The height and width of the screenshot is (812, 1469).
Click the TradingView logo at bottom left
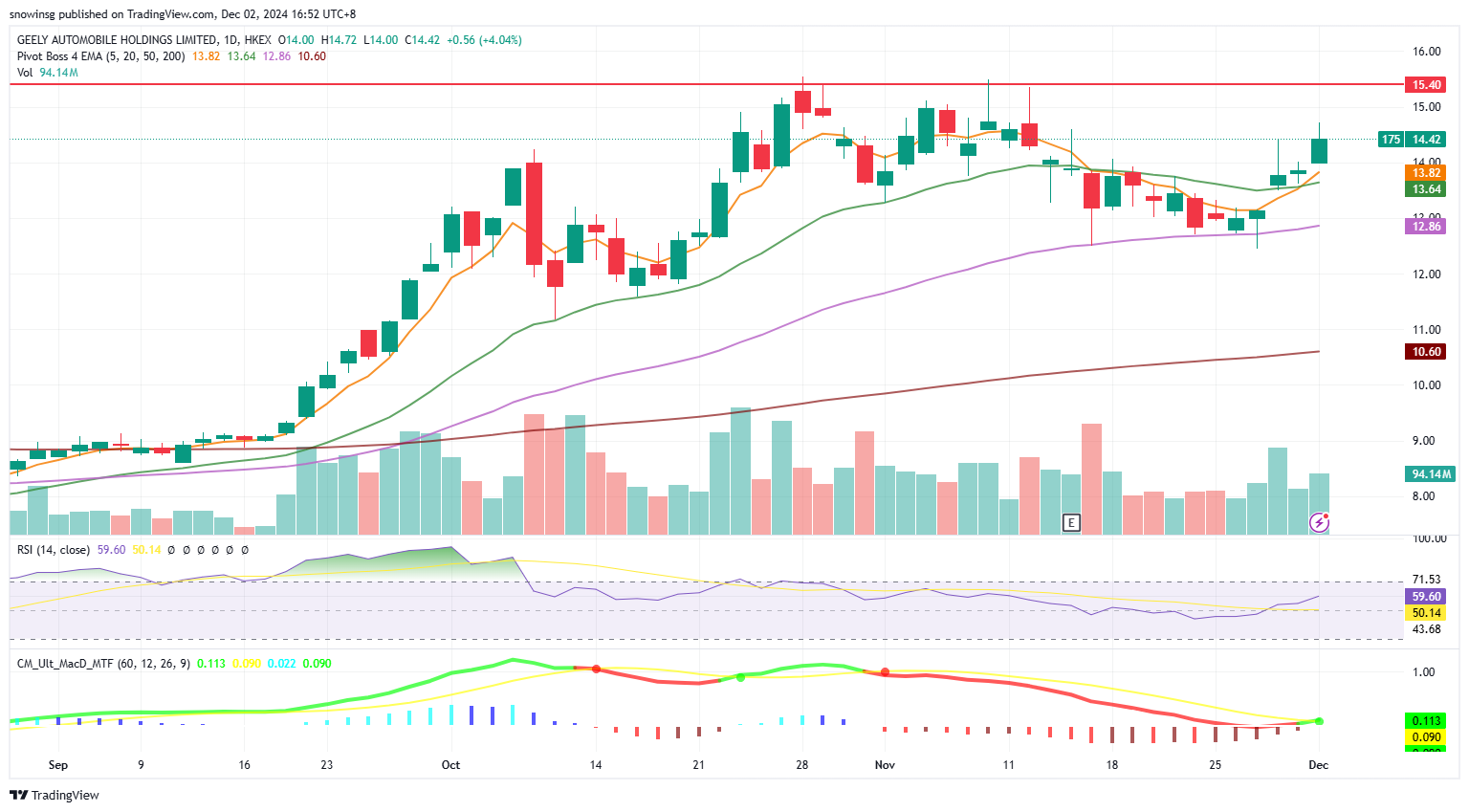[x=55, y=795]
